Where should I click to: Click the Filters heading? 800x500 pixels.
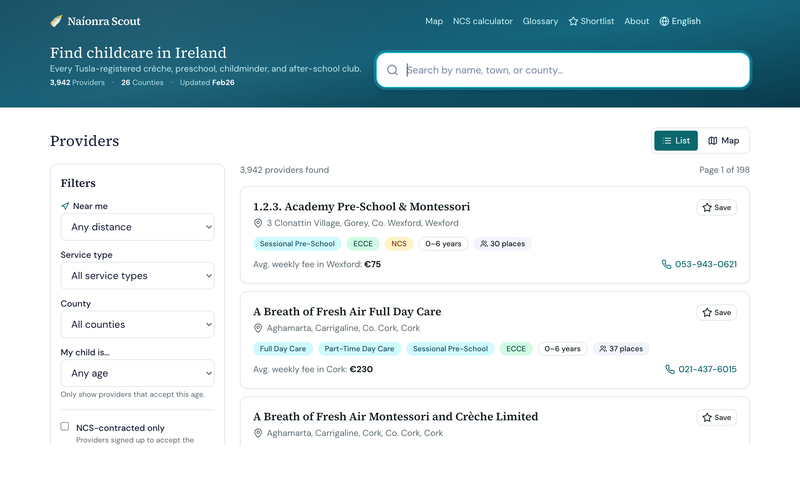pyautogui.click(x=78, y=183)
